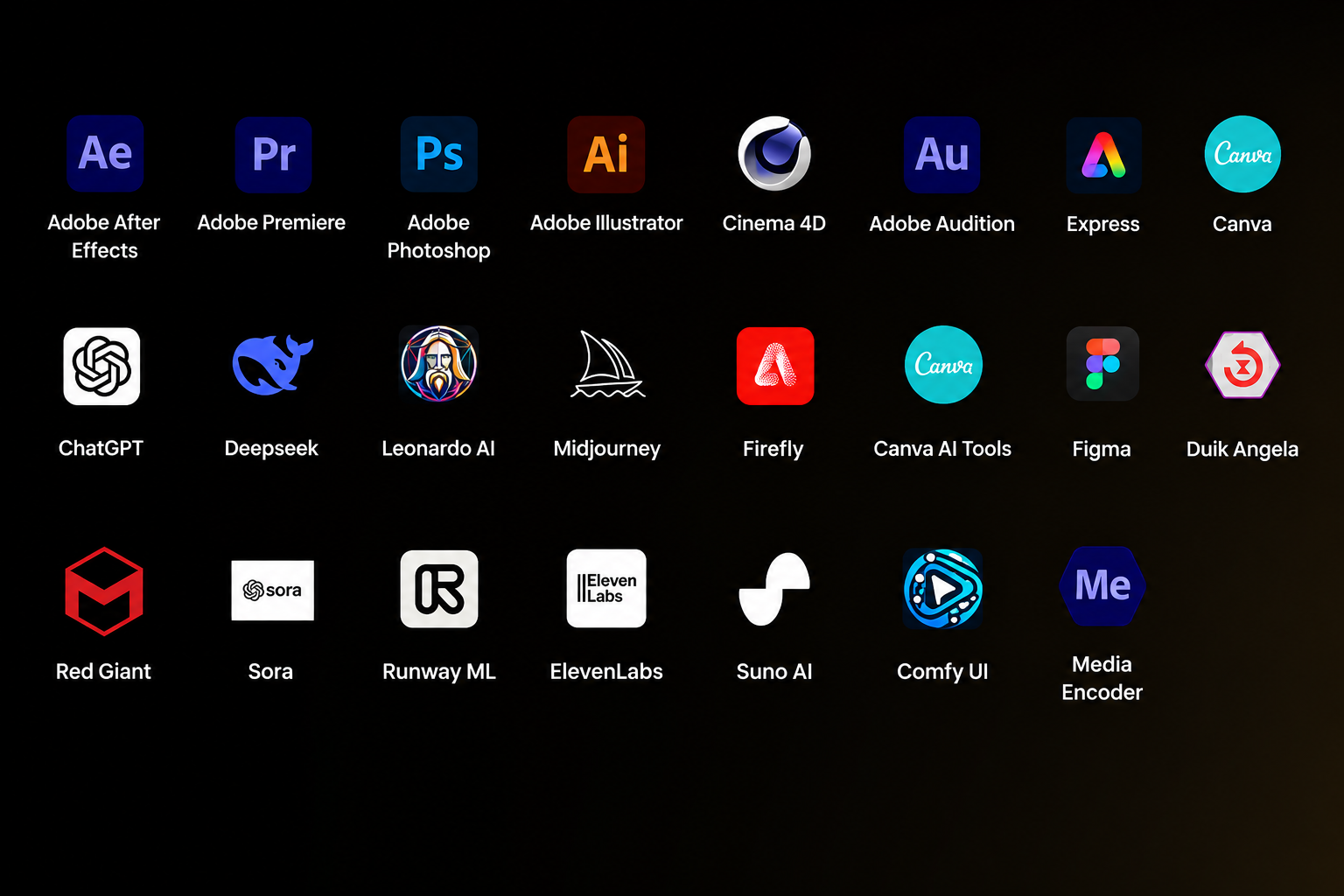The width and height of the screenshot is (1344, 896).
Task: Click the "Firefly" label
Action: pyautogui.click(x=773, y=449)
